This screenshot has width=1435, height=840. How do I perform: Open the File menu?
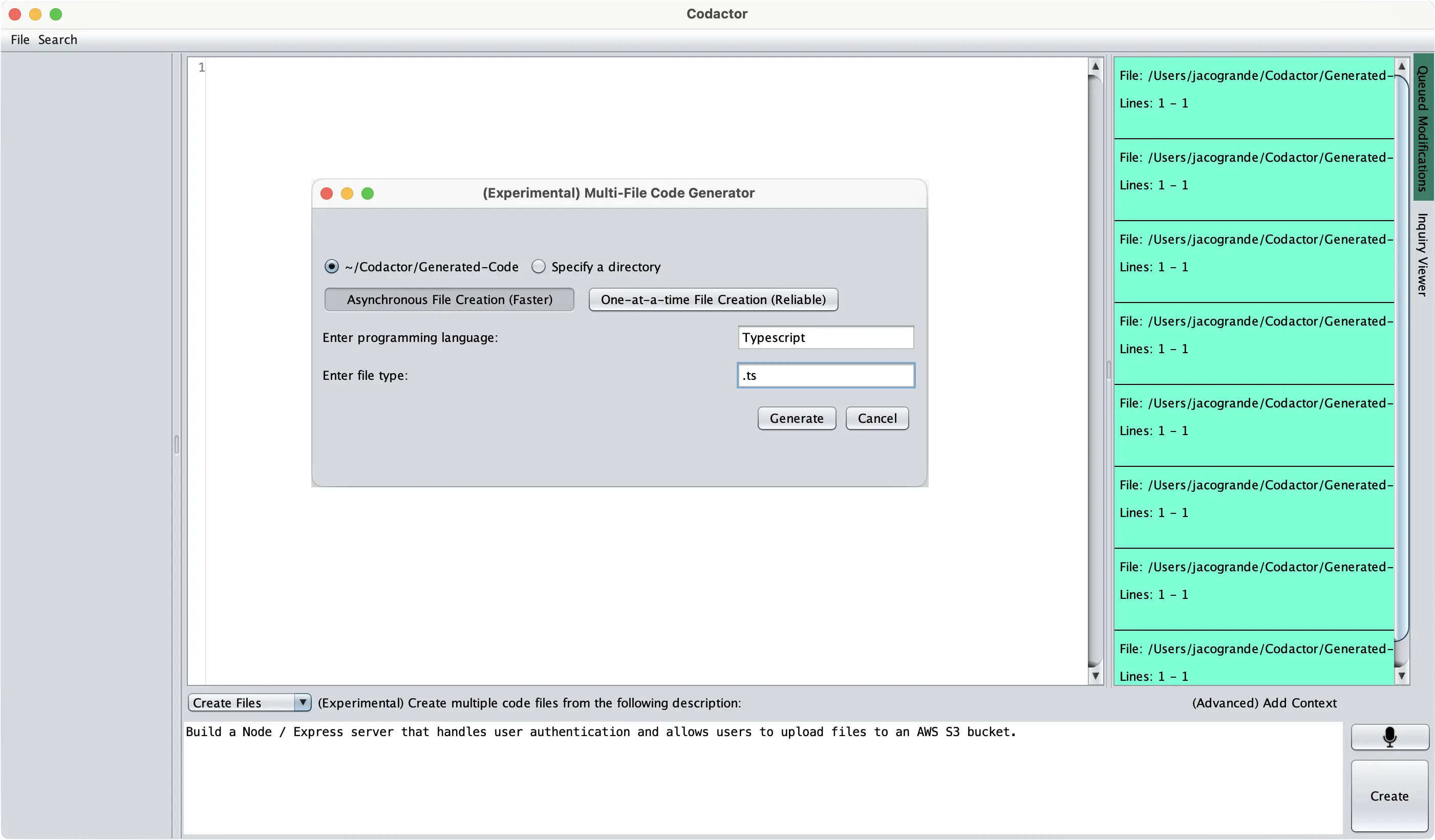point(20,39)
